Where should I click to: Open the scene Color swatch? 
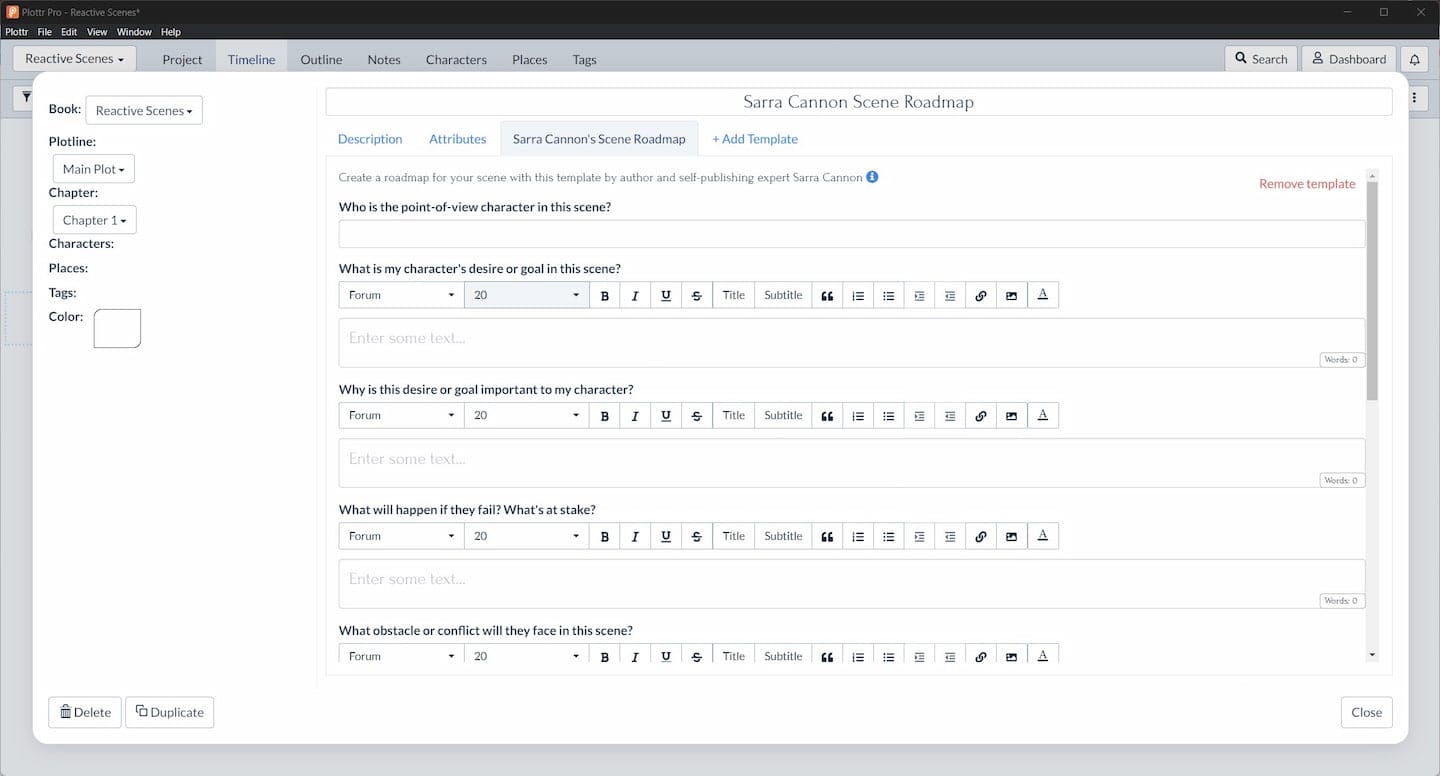click(x=117, y=328)
